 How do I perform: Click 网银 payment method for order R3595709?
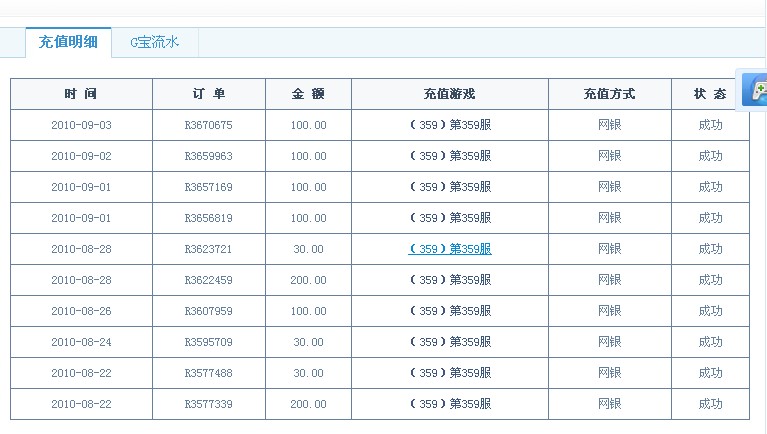(609, 342)
